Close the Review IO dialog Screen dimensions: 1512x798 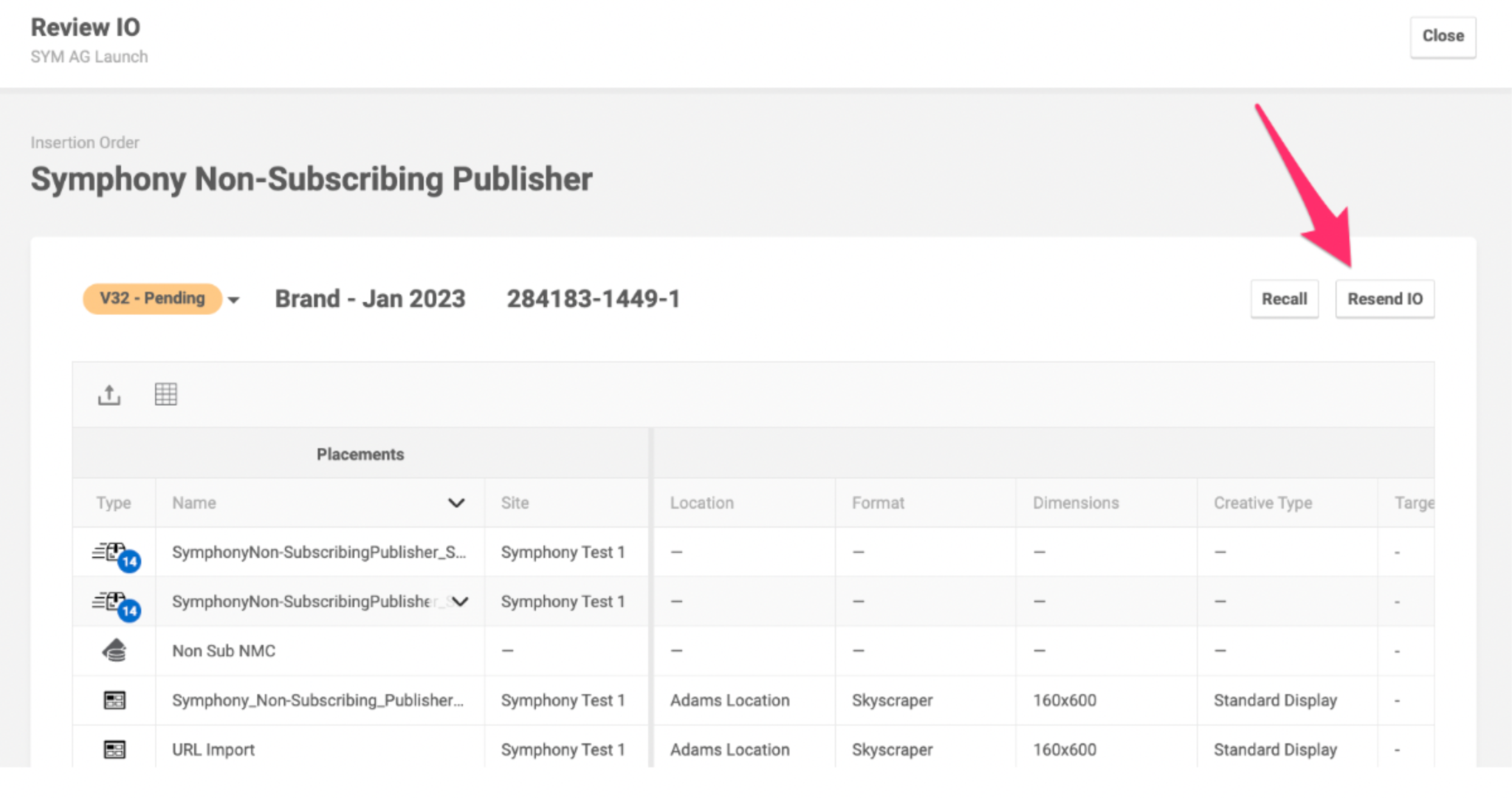pos(1442,36)
